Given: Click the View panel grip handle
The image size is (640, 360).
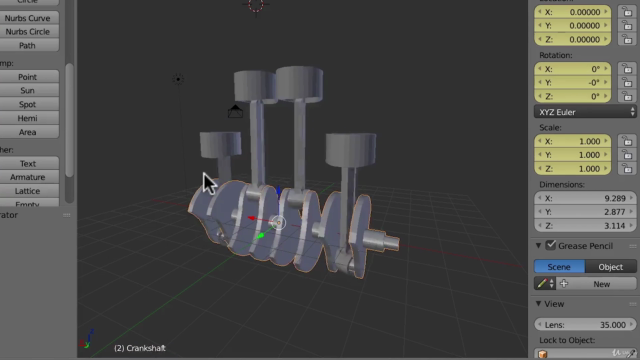Looking at the screenshot, I should click(633, 304).
